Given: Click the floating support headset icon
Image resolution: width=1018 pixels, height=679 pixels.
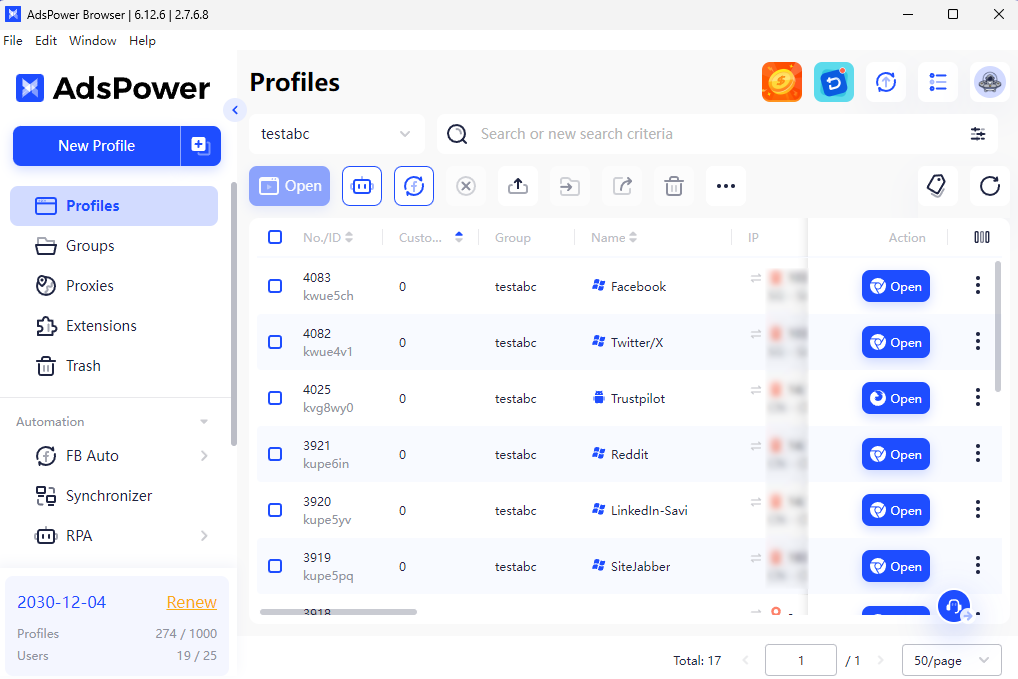Looking at the screenshot, I should coord(954,606).
